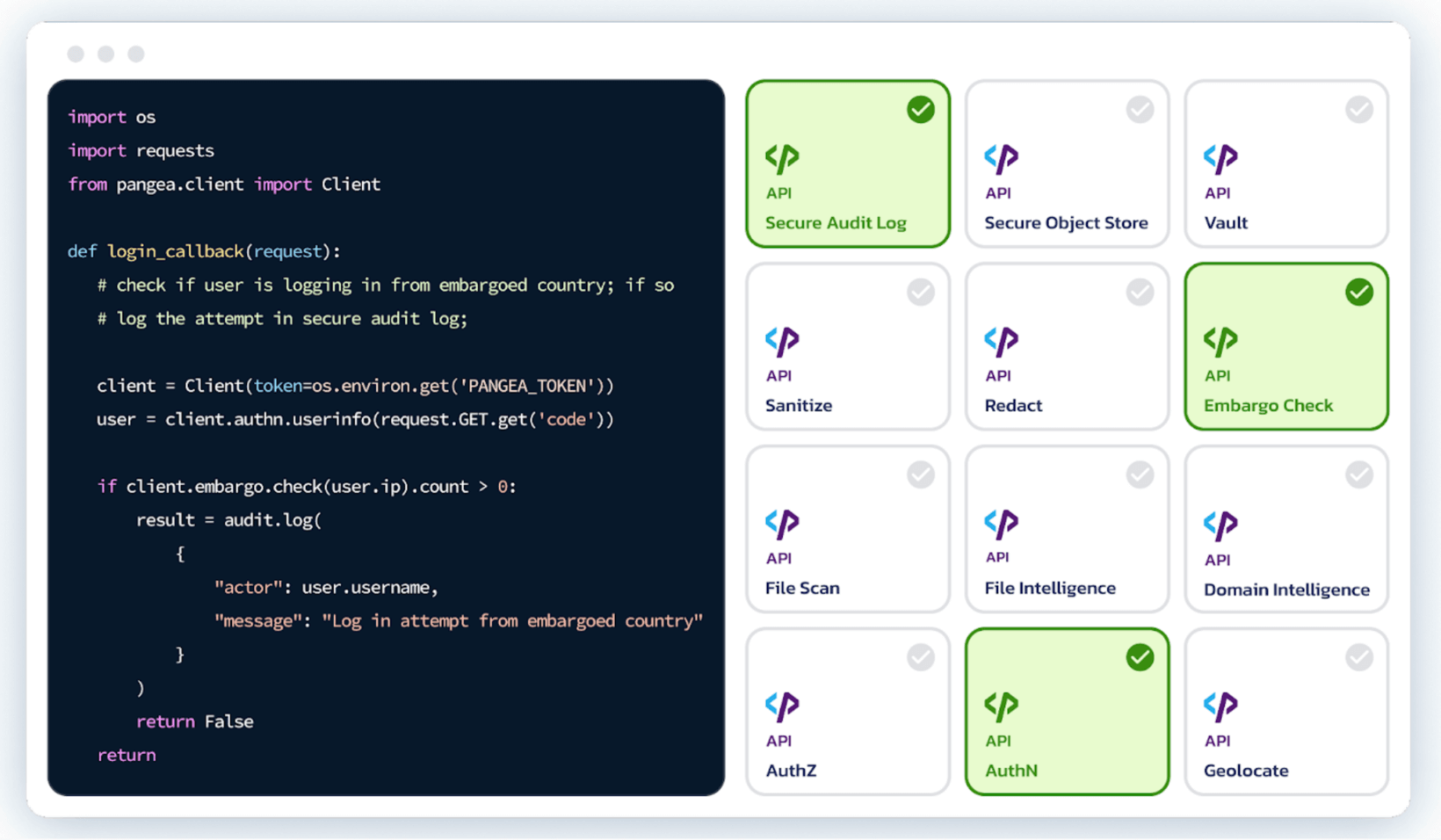Check the AuthZ card checkbox
The height and width of the screenshot is (840, 1441).
point(920,657)
